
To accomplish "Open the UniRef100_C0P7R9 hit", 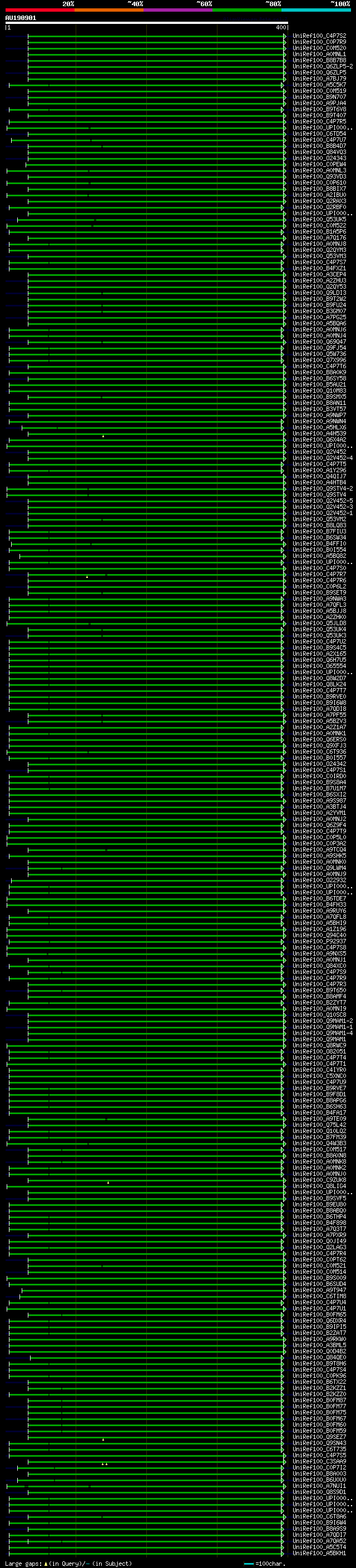I will 319,42.
